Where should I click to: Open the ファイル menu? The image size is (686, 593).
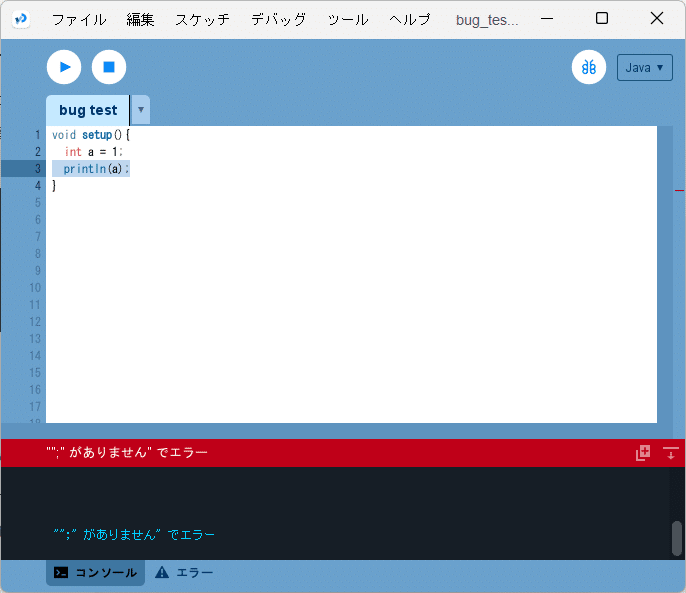point(79,20)
